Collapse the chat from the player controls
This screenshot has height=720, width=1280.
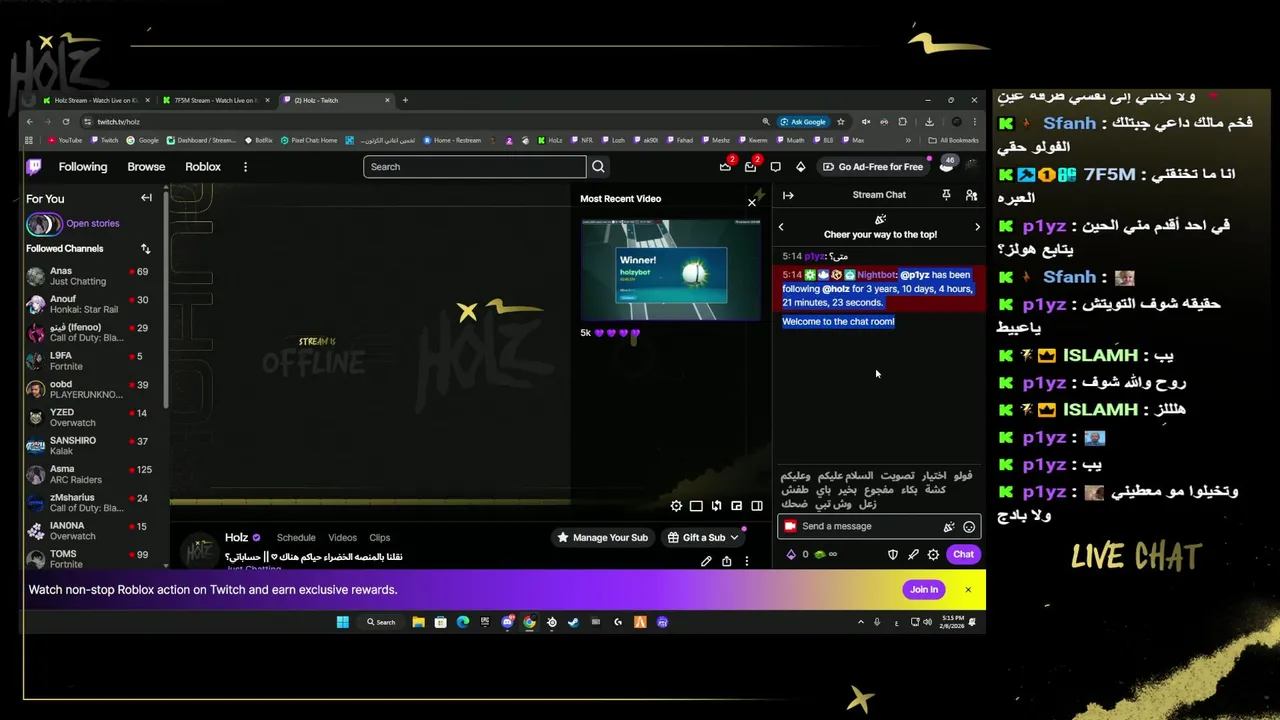(757, 506)
